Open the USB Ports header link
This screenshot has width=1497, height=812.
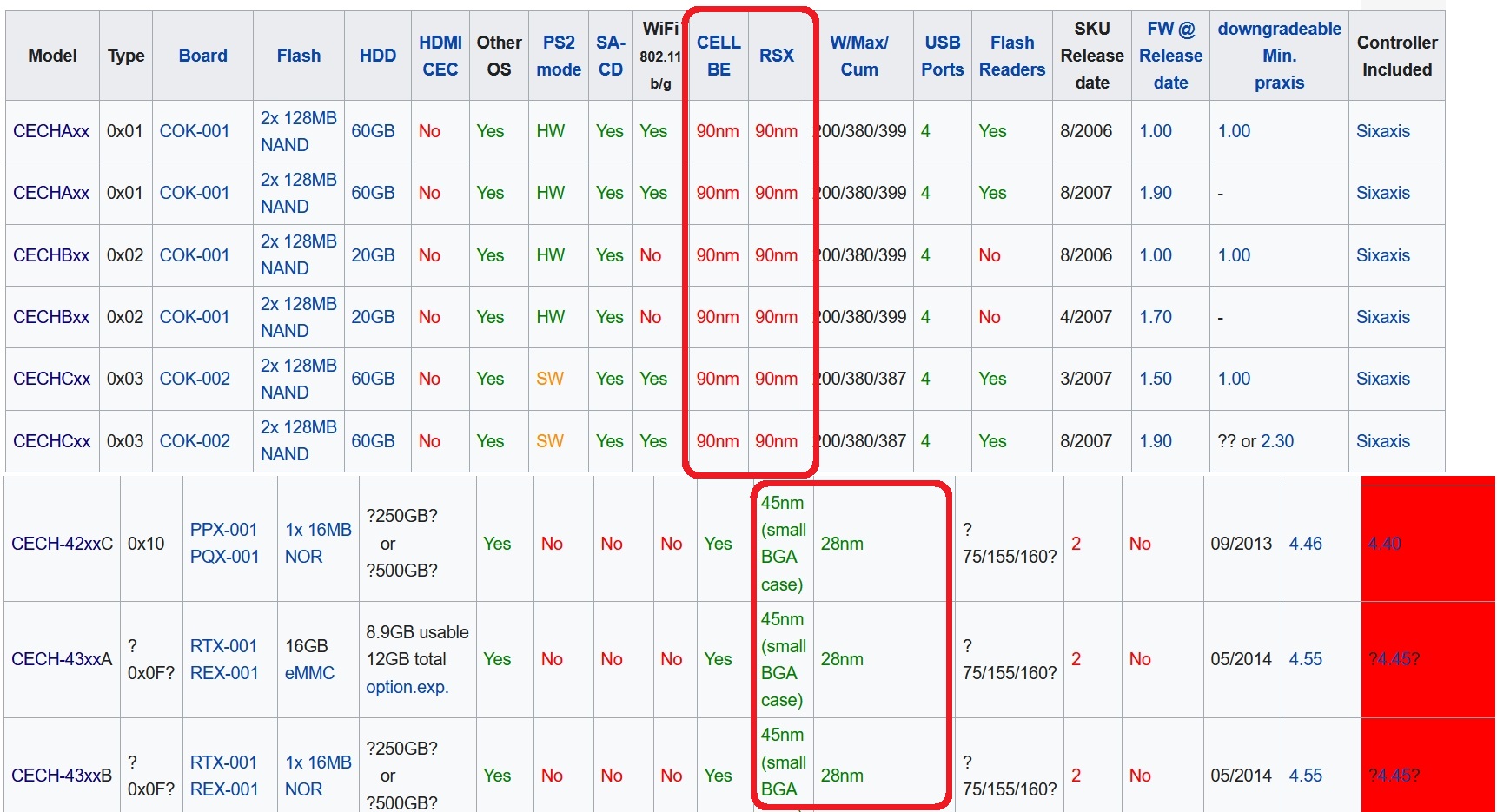942,56
